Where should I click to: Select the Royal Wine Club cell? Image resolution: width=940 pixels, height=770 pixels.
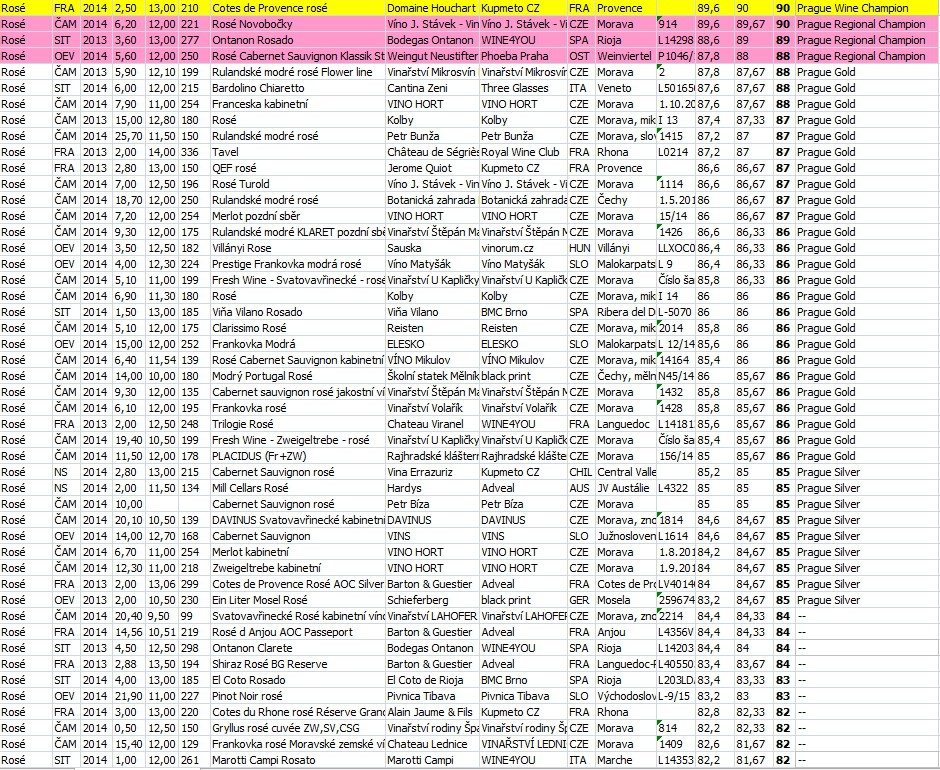click(522, 152)
